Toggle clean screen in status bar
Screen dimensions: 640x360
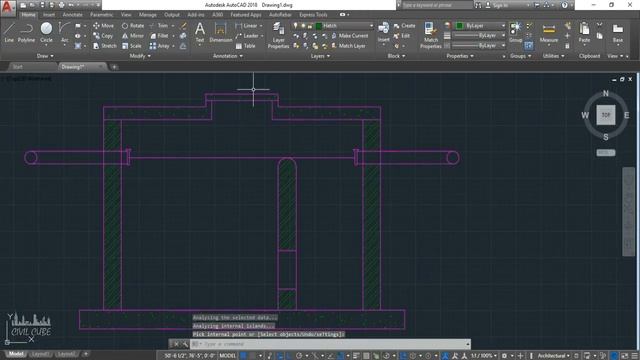click(x=625, y=356)
